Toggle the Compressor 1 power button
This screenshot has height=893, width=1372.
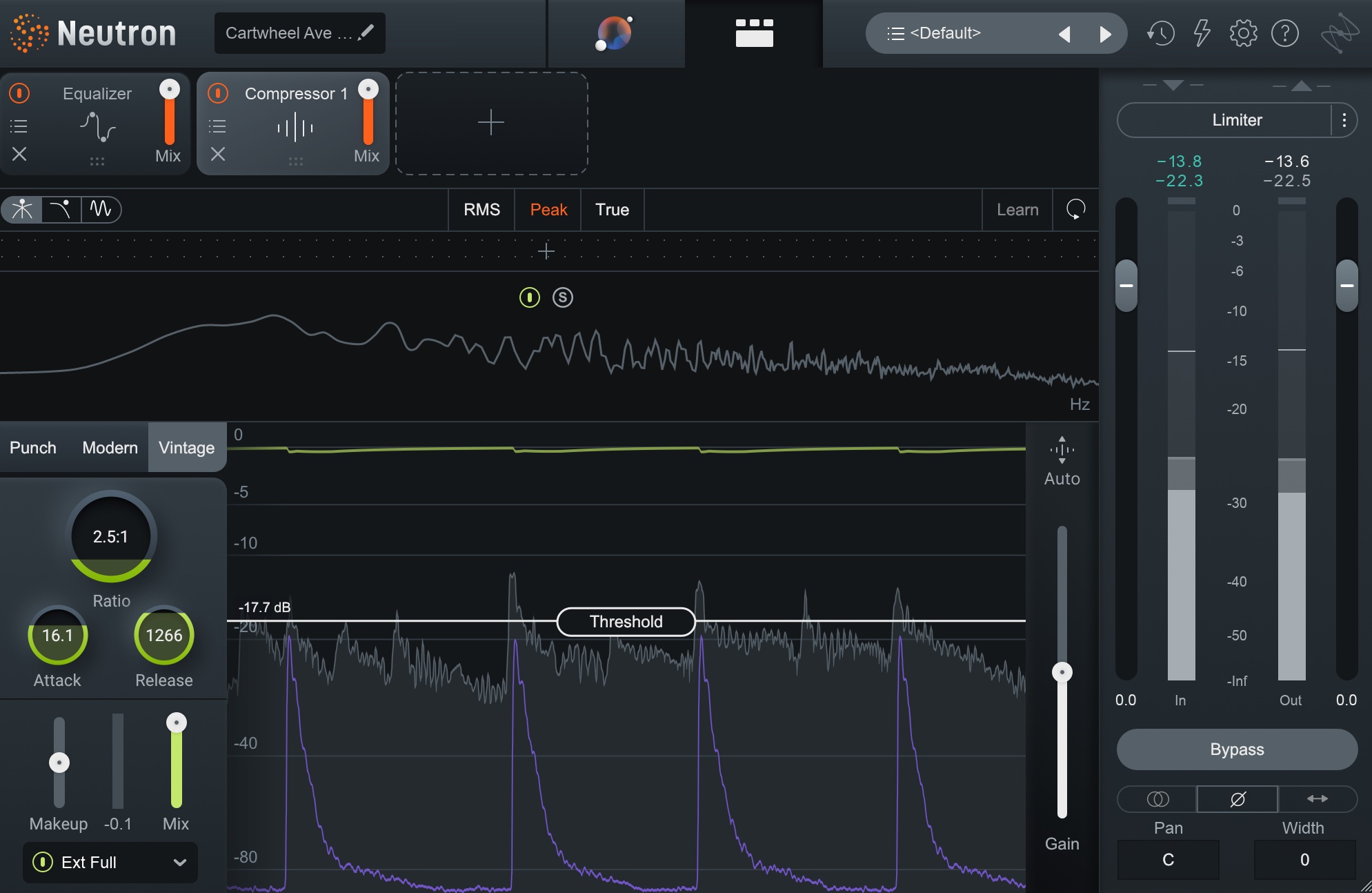[x=218, y=92]
